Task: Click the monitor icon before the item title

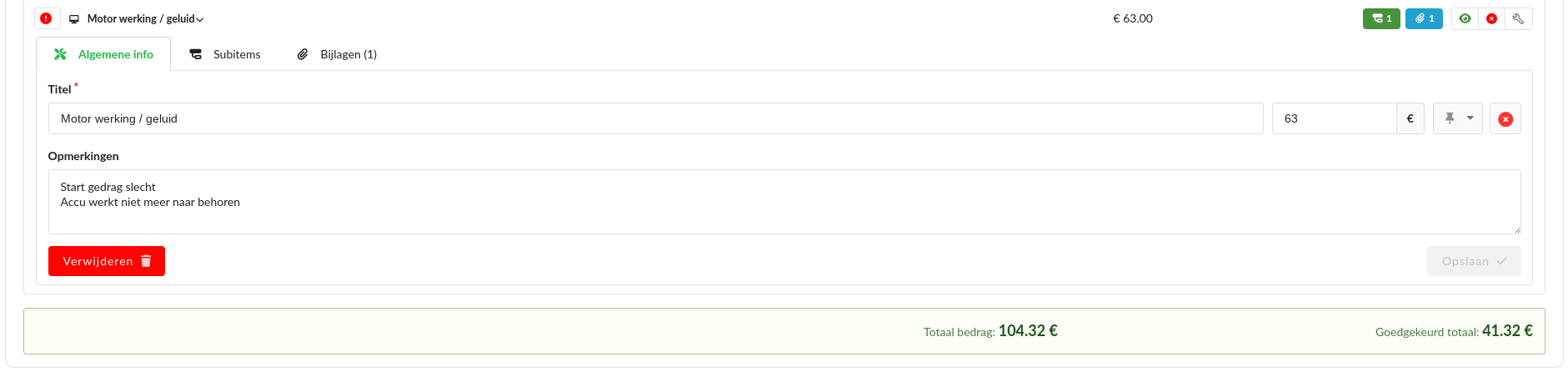Action: (x=74, y=19)
